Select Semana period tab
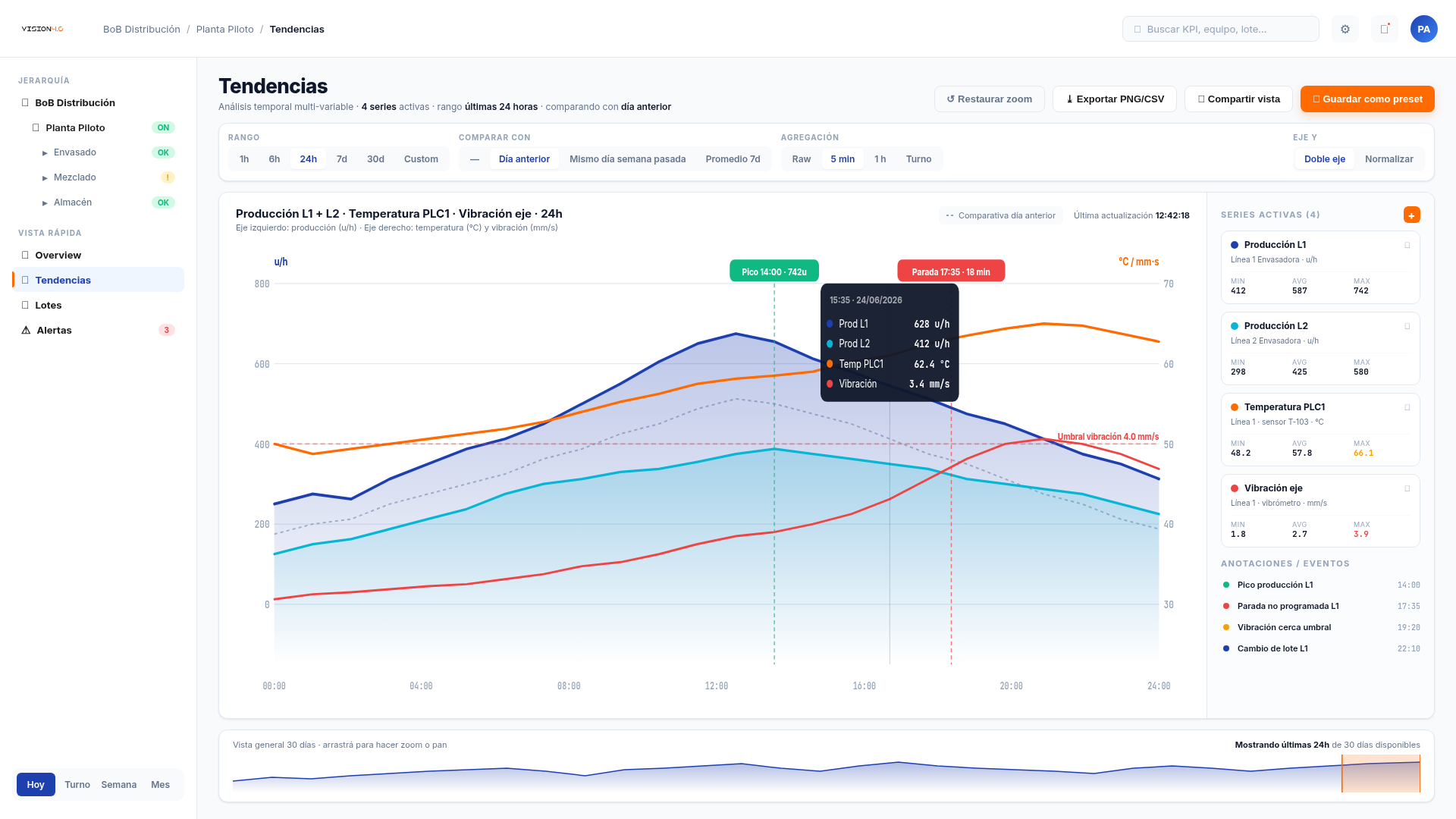The height and width of the screenshot is (819, 1456). point(119,785)
